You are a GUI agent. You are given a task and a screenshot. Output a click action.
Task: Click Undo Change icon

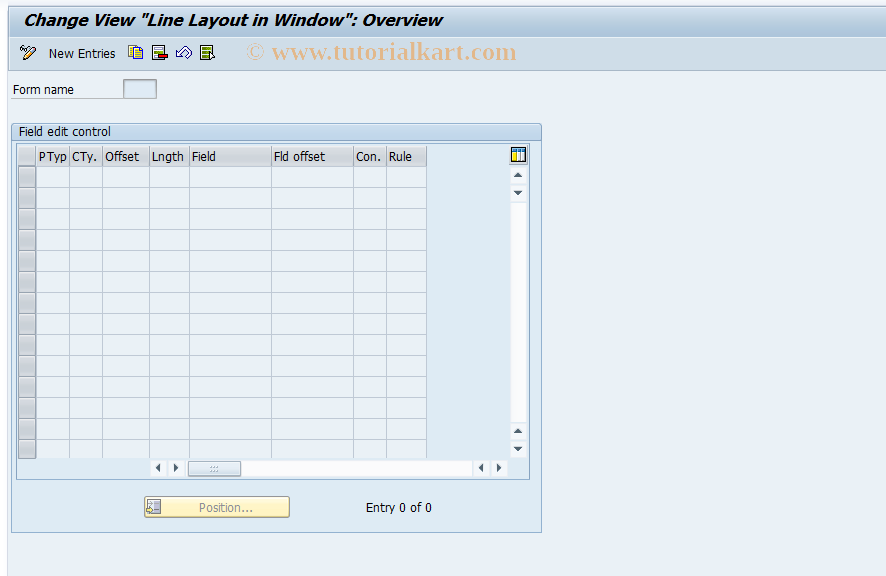click(x=184, y=53)
